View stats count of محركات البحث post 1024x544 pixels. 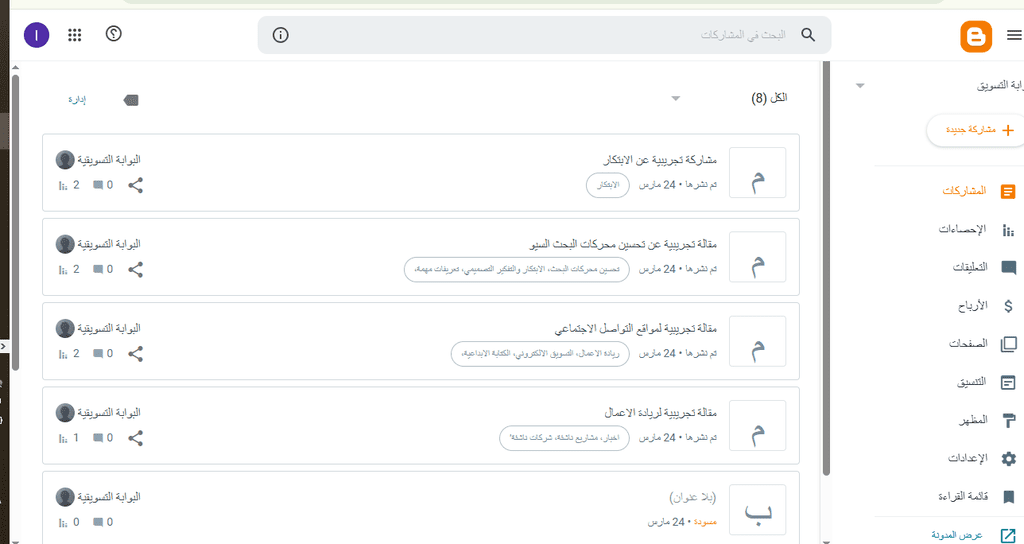(x=69, y=270)
